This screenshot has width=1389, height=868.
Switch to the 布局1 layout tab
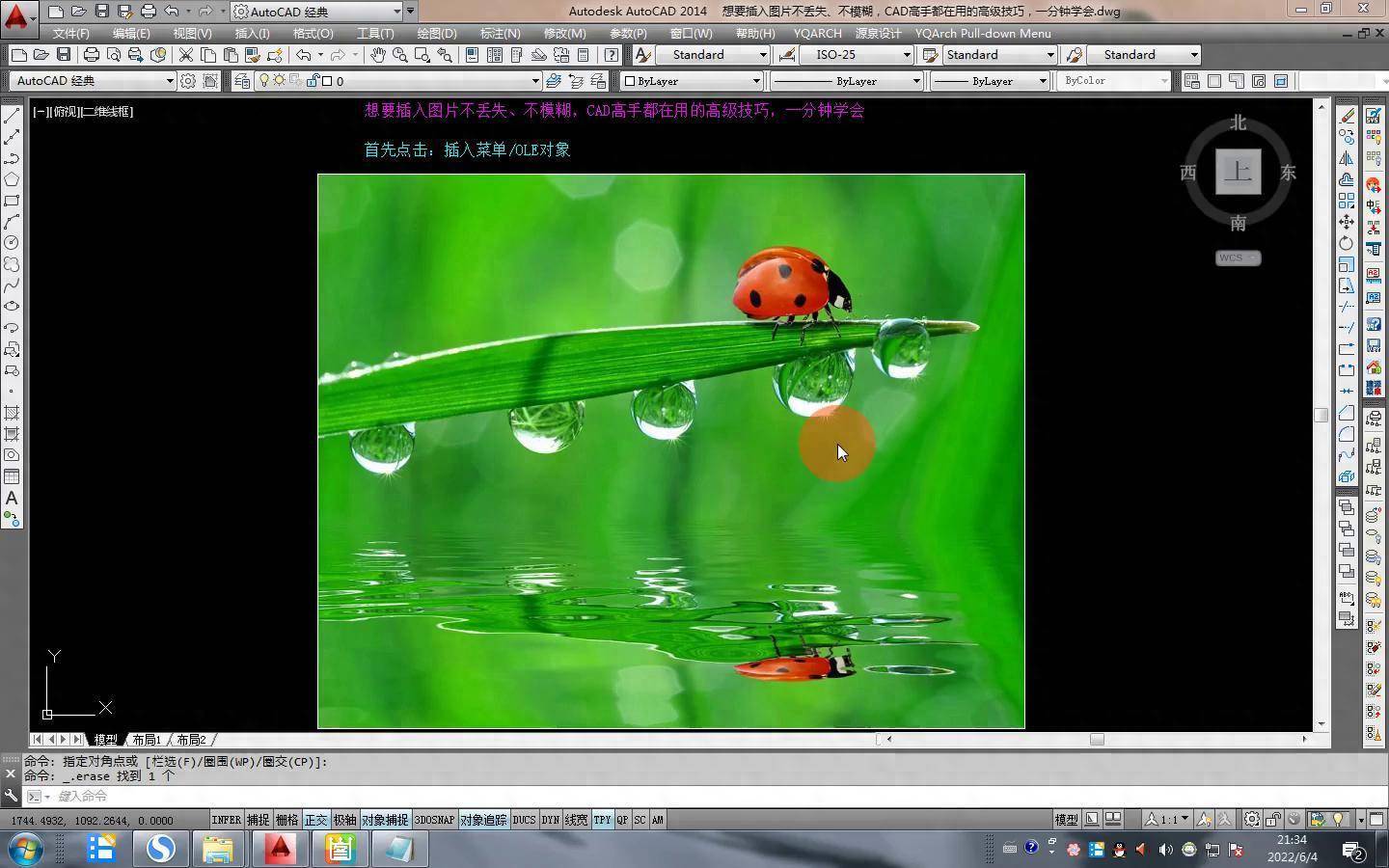tap(147, 740)
